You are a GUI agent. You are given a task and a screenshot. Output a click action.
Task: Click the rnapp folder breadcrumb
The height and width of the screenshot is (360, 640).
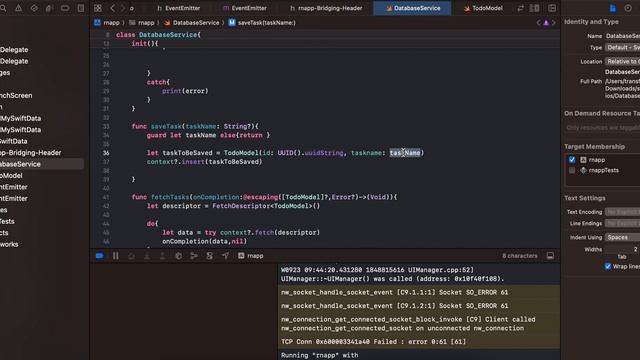[142, 23]
